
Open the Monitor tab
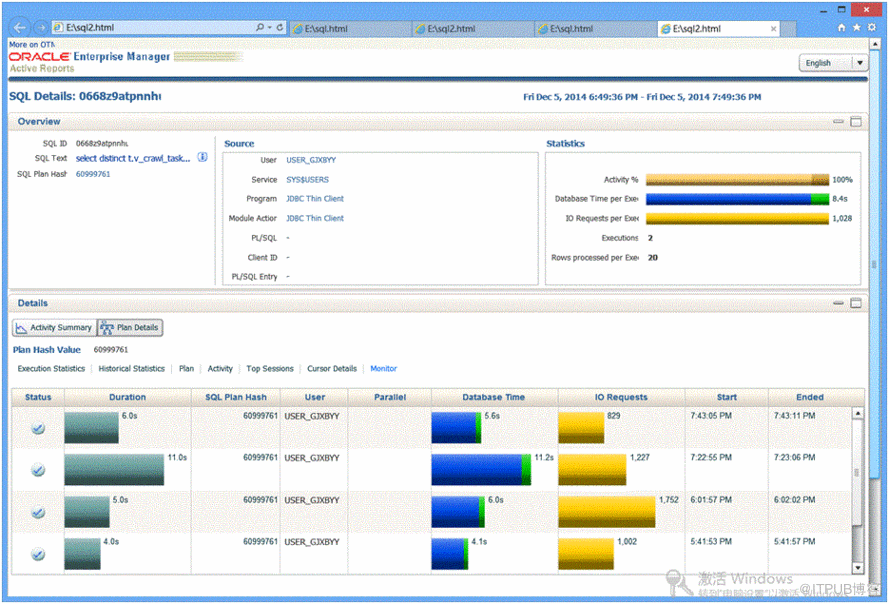(x=383, y=369)
